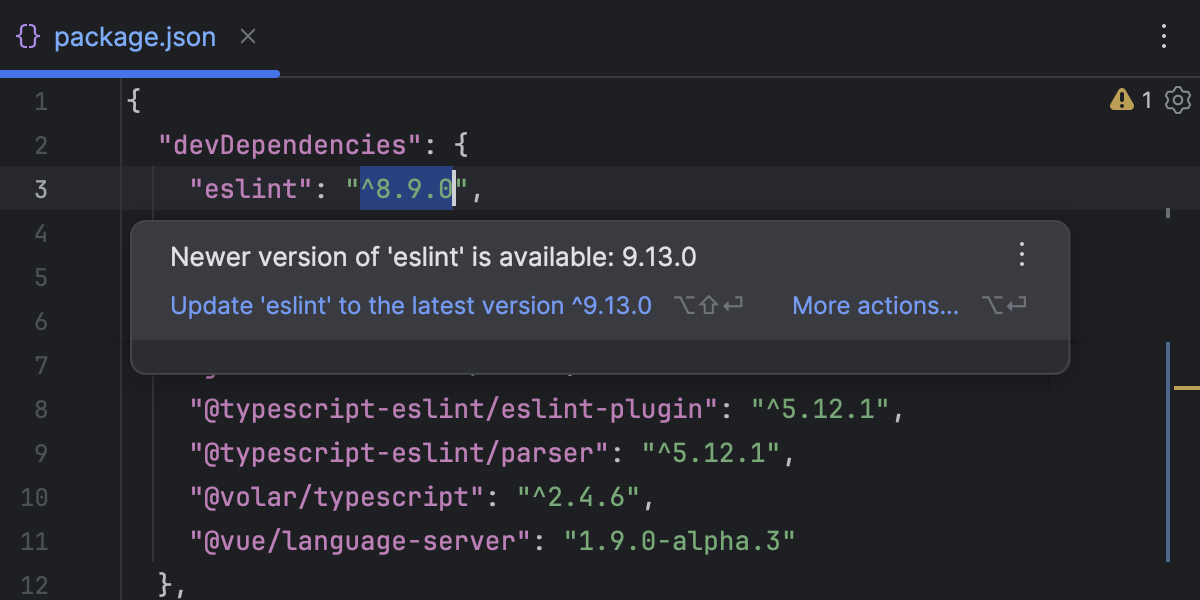The image size is (1200, 600).
Task: Update 'eslint' to the latest version ^9.13.0
Action: [411, 305]
